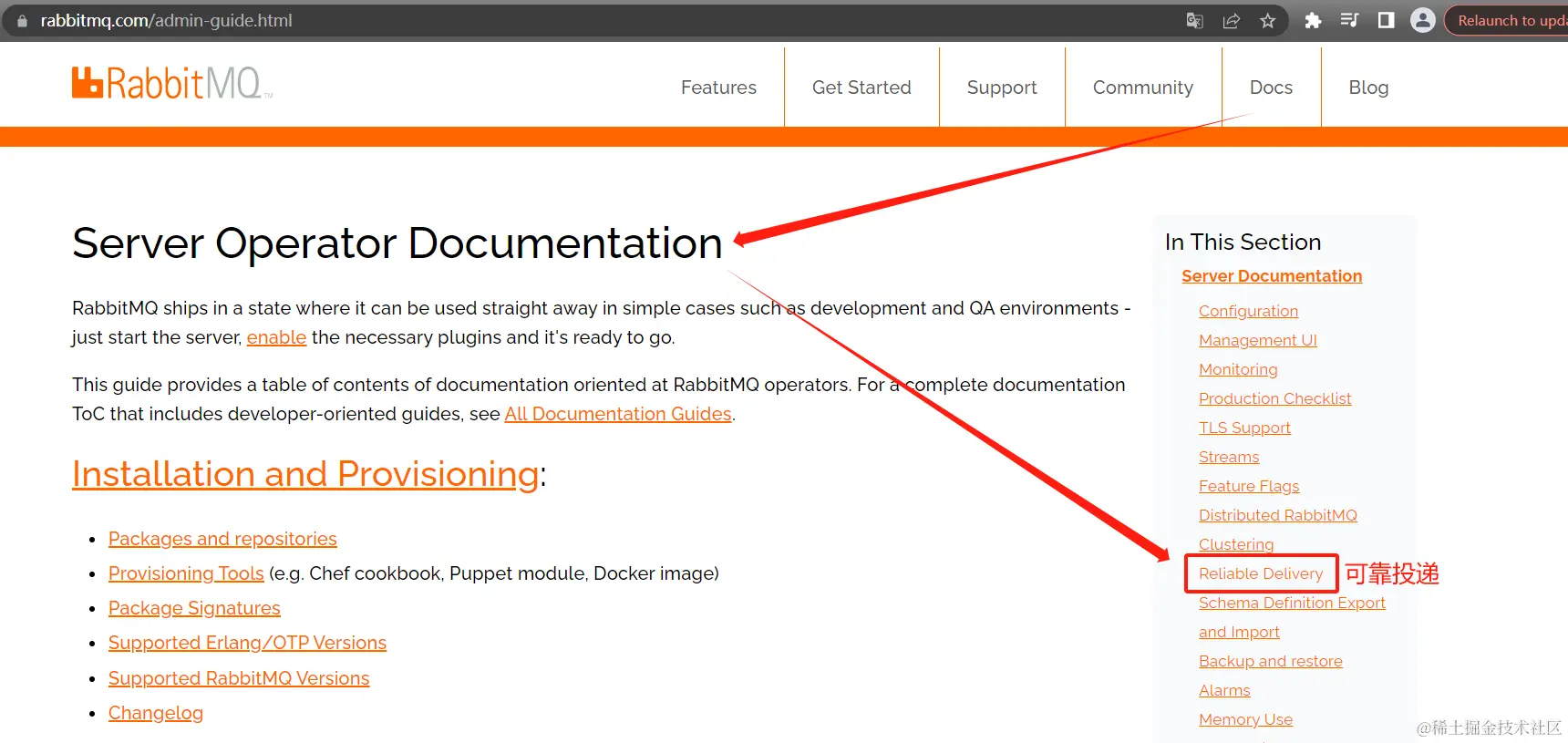Open Provisioning Tools link

pyautogui.click(x=186, y=573)
